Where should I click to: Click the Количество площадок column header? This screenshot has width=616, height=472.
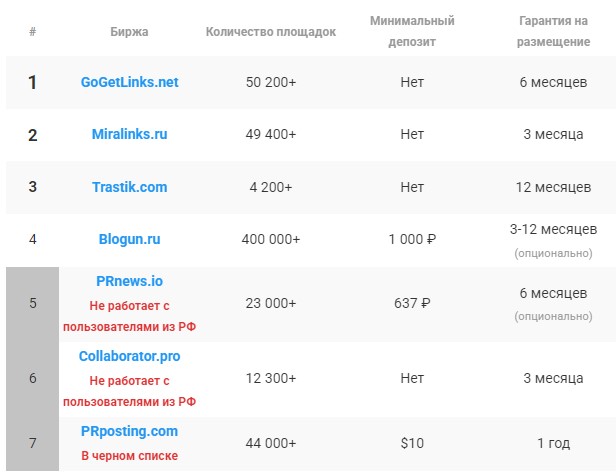[x=271, y=31]
